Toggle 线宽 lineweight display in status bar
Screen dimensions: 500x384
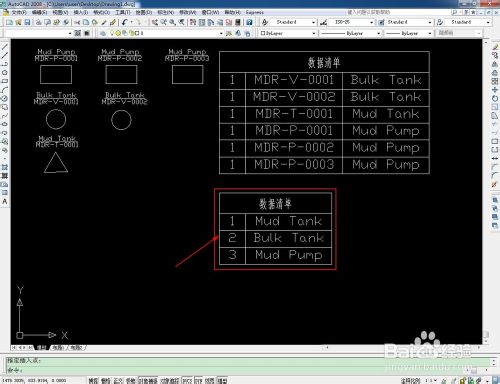click(x=210, y=380)
